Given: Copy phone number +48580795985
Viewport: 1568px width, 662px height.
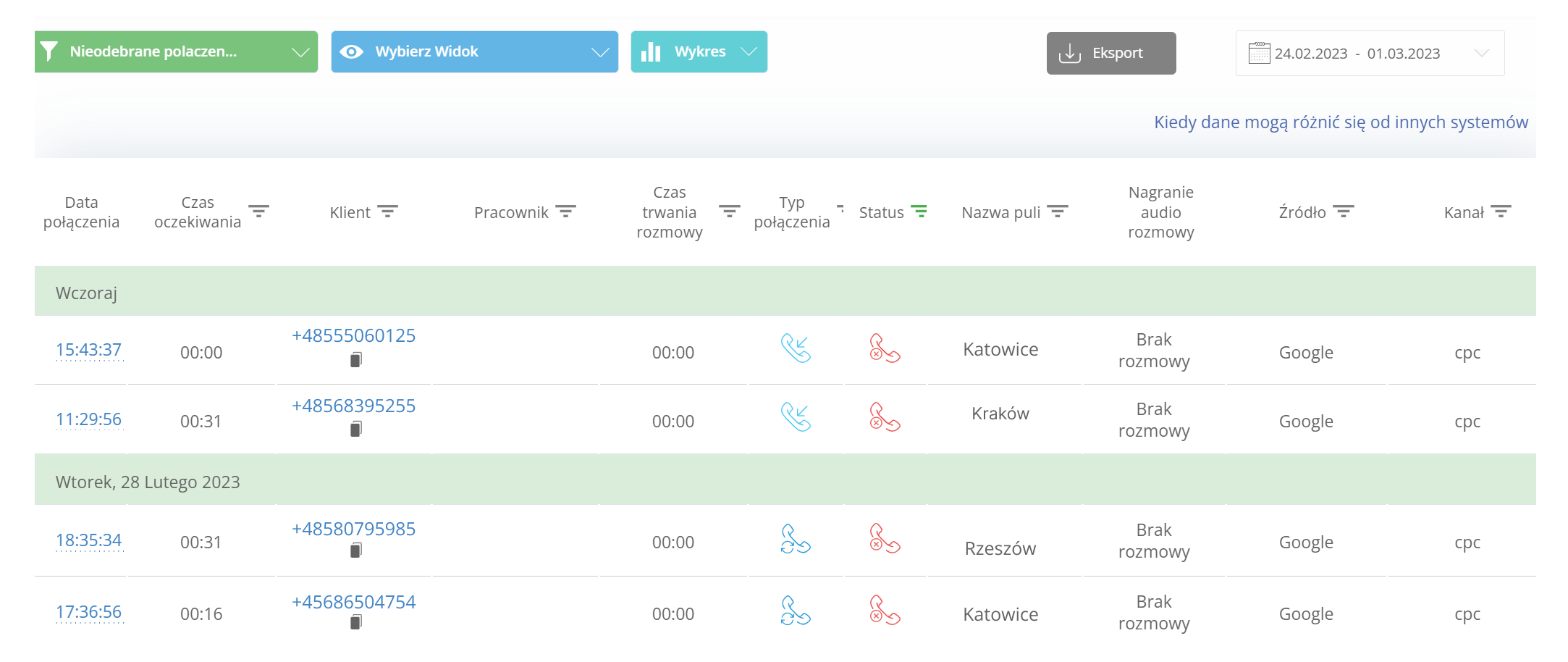Looking at the screenshot, I should coord(355,550).
